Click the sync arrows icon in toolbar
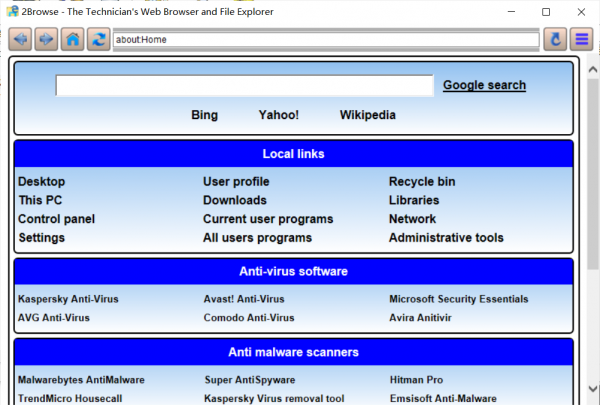 point(98,39)
